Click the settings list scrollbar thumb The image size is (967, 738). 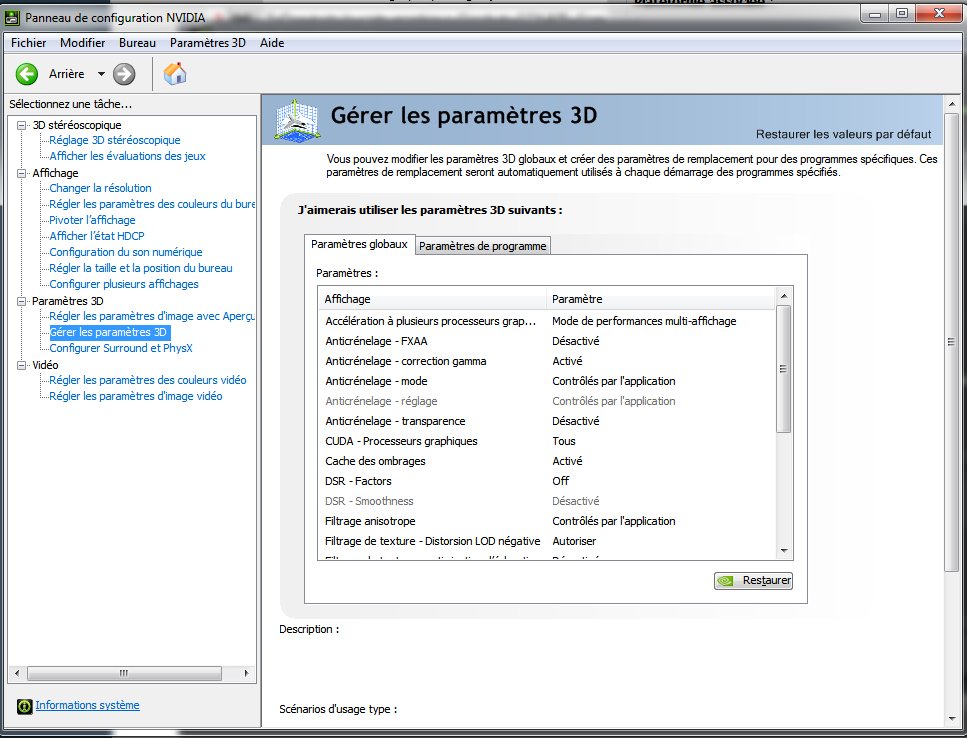[784, 369]
